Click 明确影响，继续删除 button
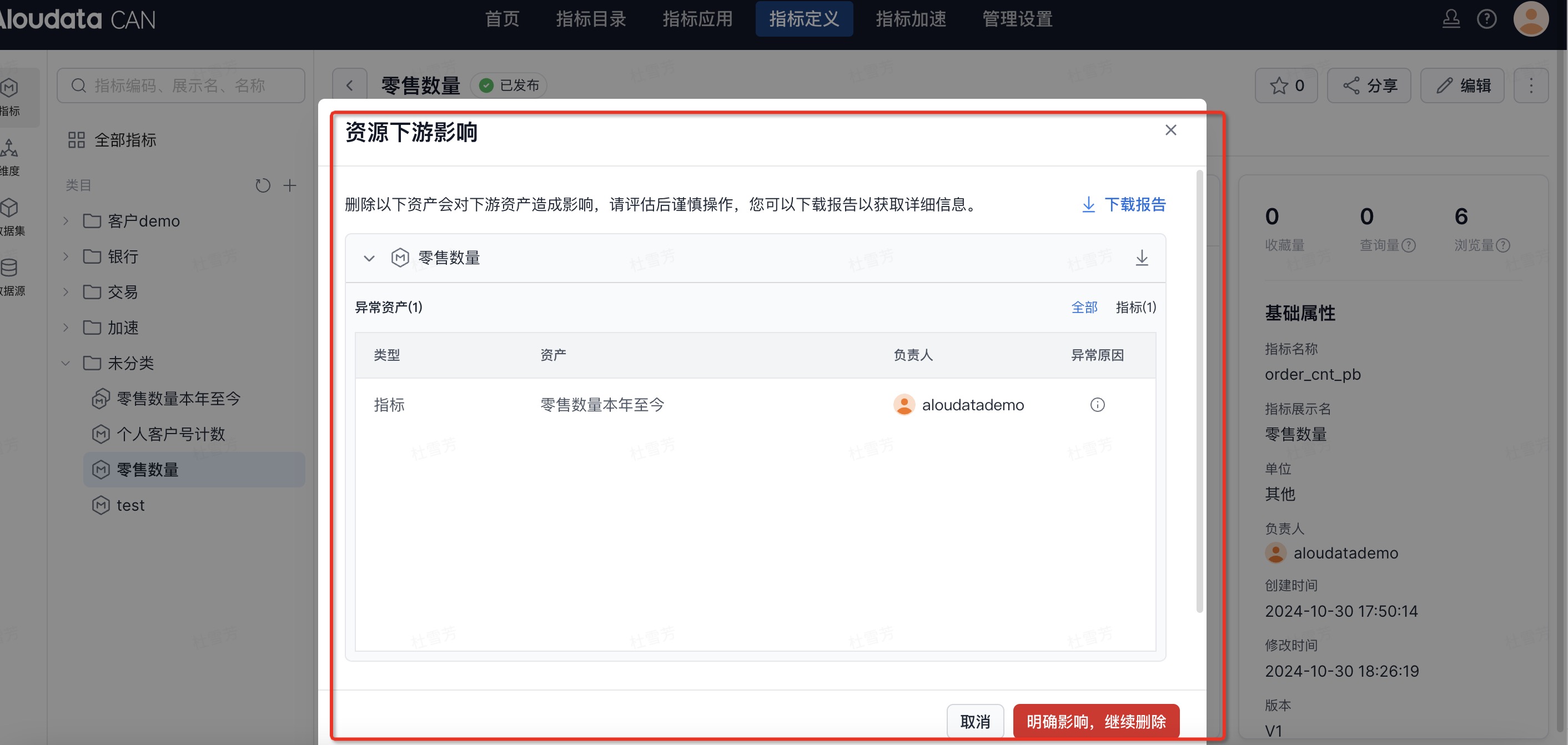This screenshot has width=1568, height=745. pyautogui.click(x=1095, y=721)
